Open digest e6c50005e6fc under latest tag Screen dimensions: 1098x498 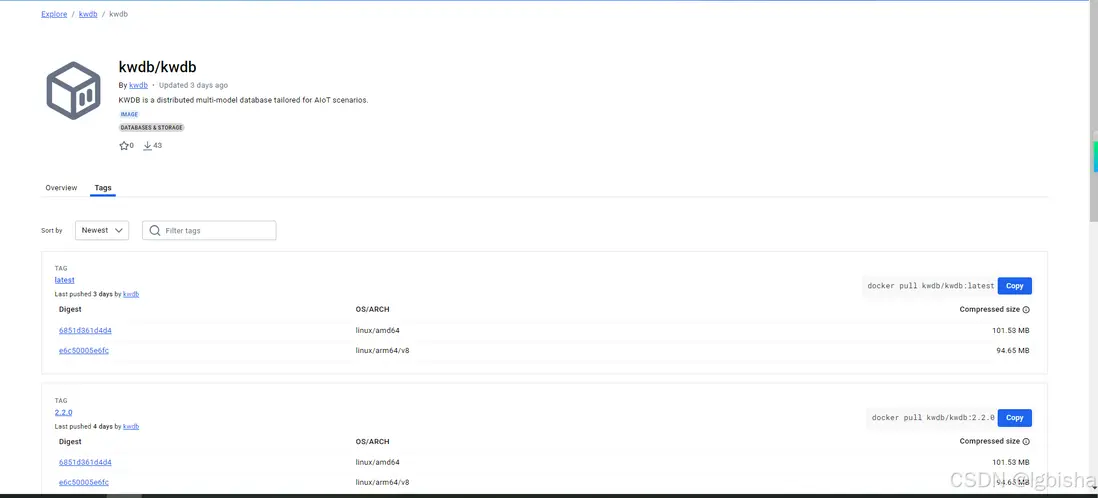point(83,350)
